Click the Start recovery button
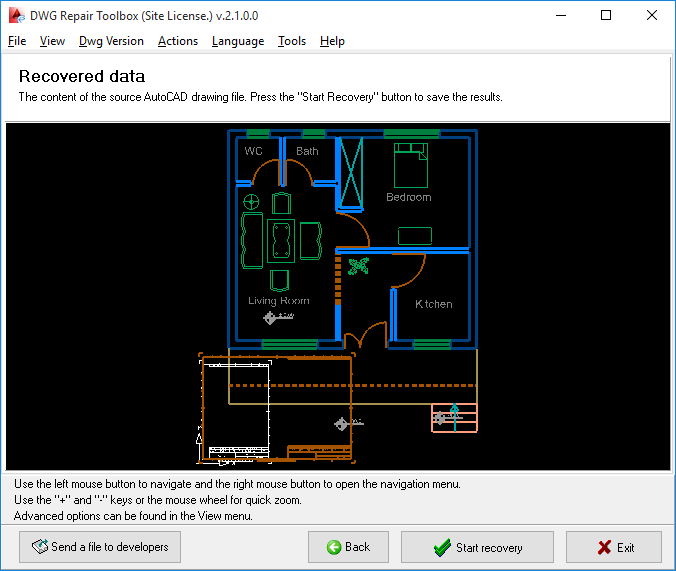Screen dimensions: 676x571 477,547
